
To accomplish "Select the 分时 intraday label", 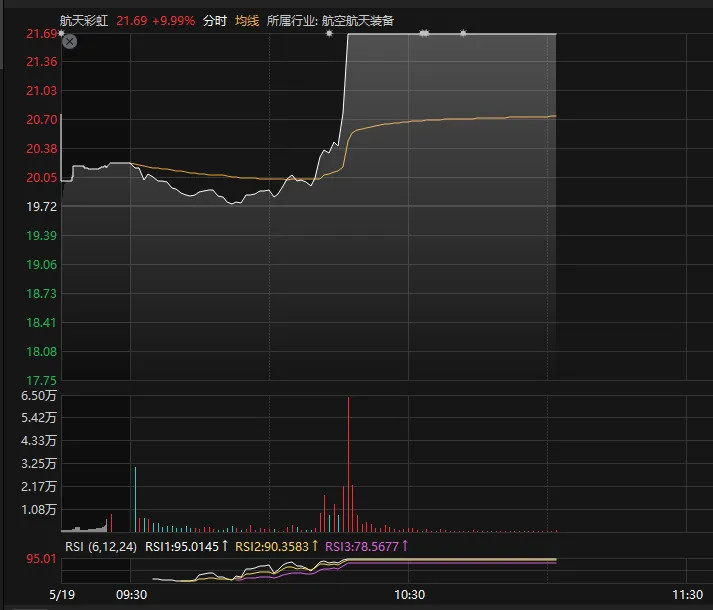I will 215,20.
